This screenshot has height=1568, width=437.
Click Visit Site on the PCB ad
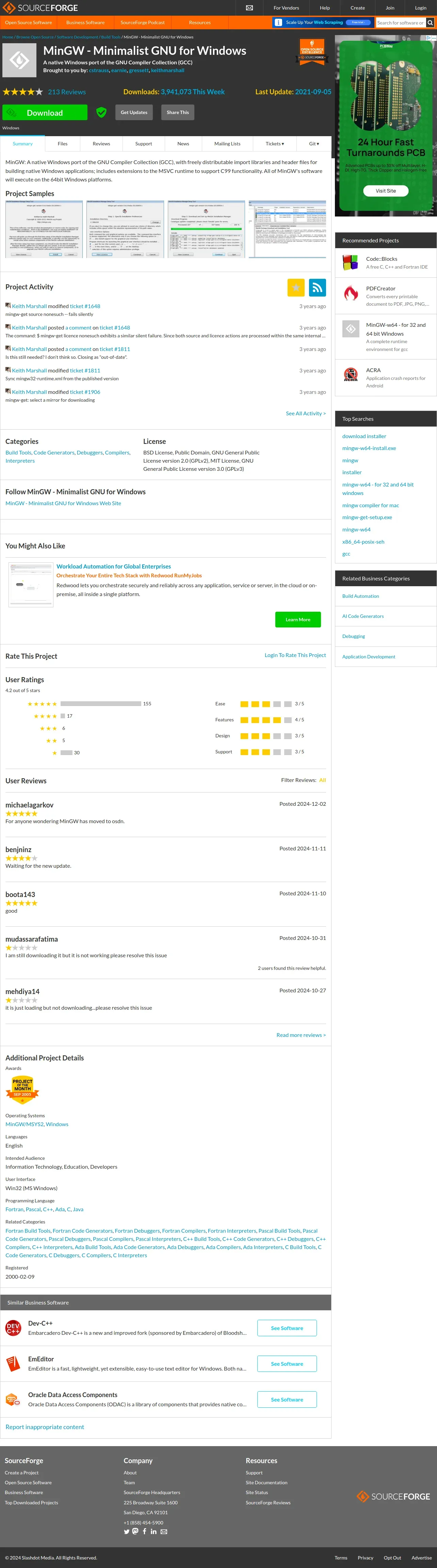[385, 191]
